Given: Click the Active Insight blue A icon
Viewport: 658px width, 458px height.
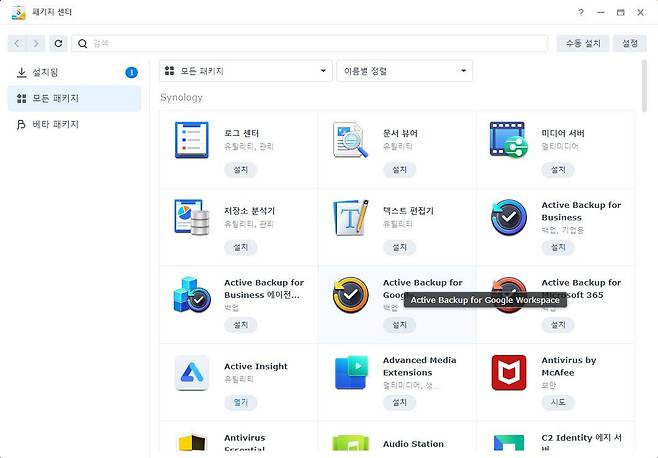Looking at the screenshot, I should (192, 373).
